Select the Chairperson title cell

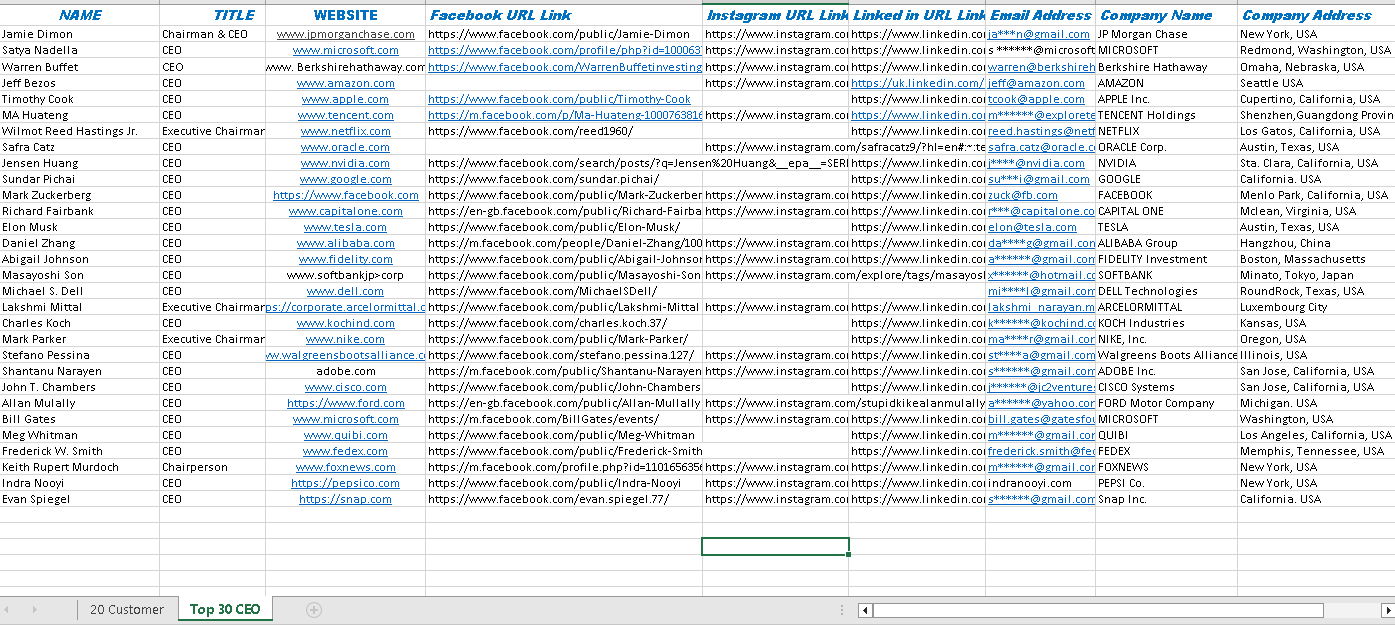point(213,467)
